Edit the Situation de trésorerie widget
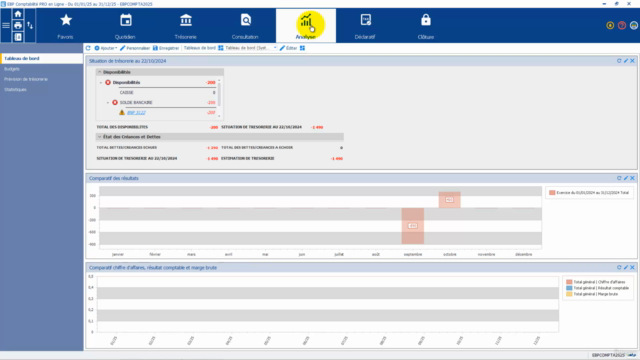The width and height of the screenshot is (640, 360). point(626,61)
